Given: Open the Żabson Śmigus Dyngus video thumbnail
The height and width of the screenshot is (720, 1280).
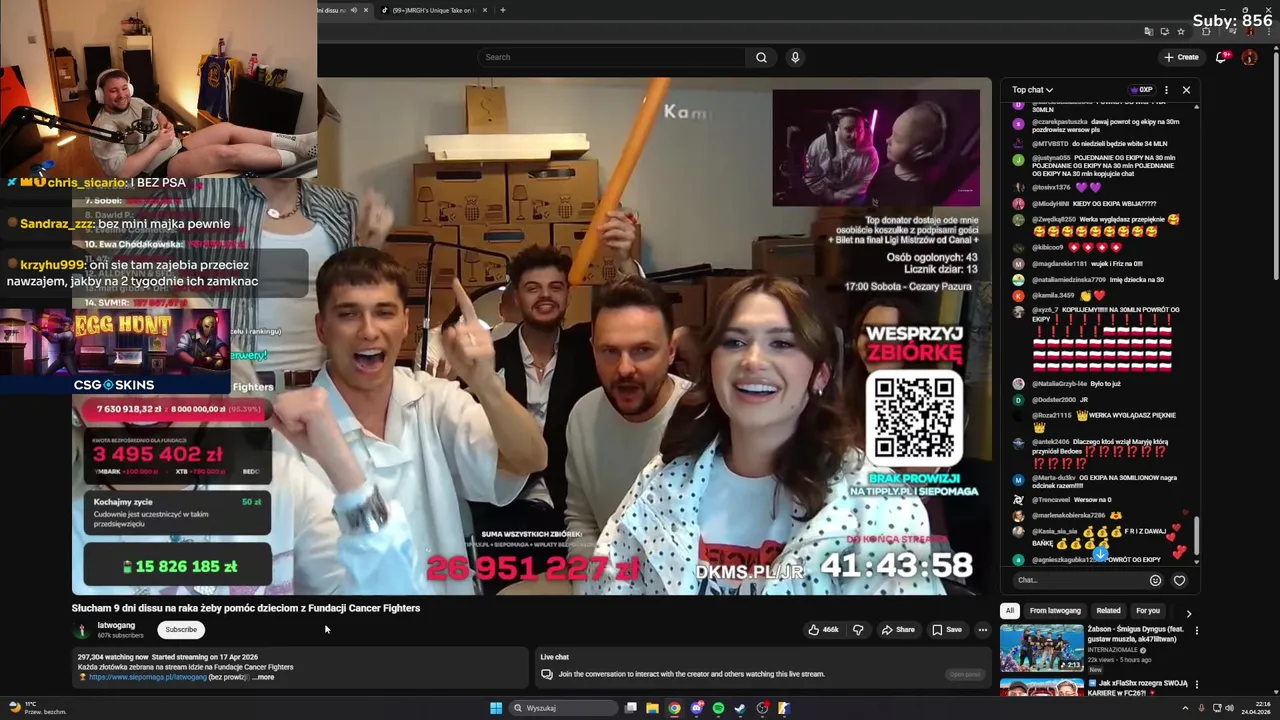Looking at the screenshot, I should pyautogui.click(x=1042, y=648).
